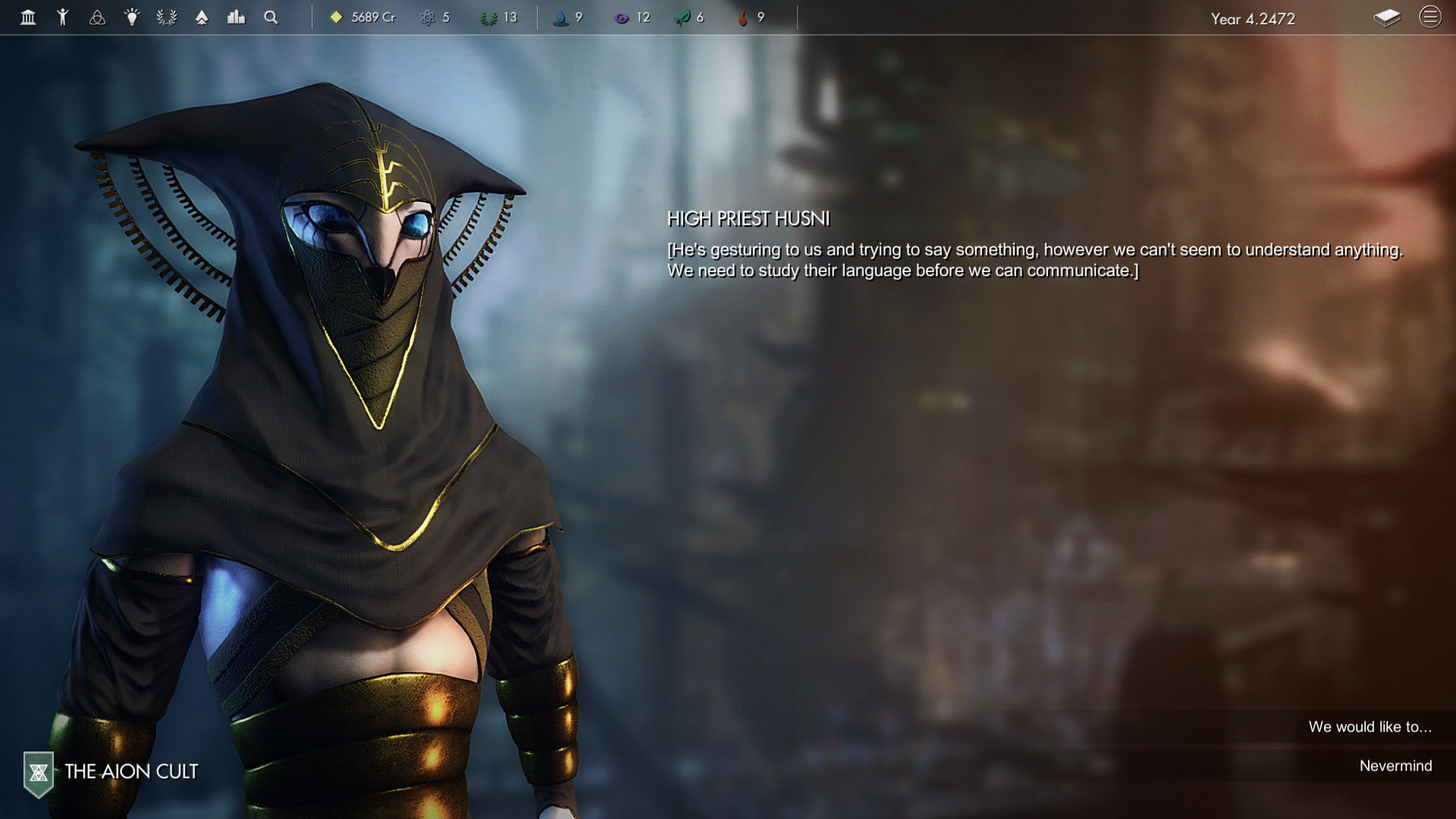
Task: Click the water droplet resource icon
Action: [x=560, y=17]
